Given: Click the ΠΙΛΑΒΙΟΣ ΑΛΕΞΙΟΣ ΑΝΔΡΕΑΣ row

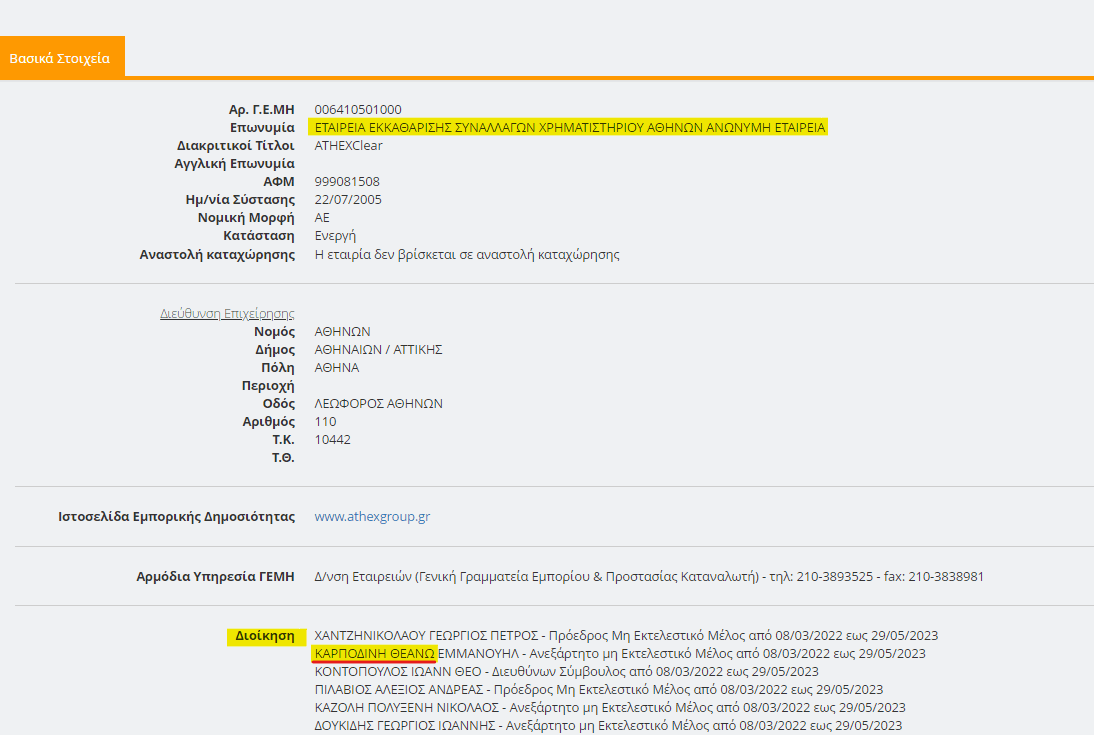Looking at the screenshot, I should pos(599,690).
